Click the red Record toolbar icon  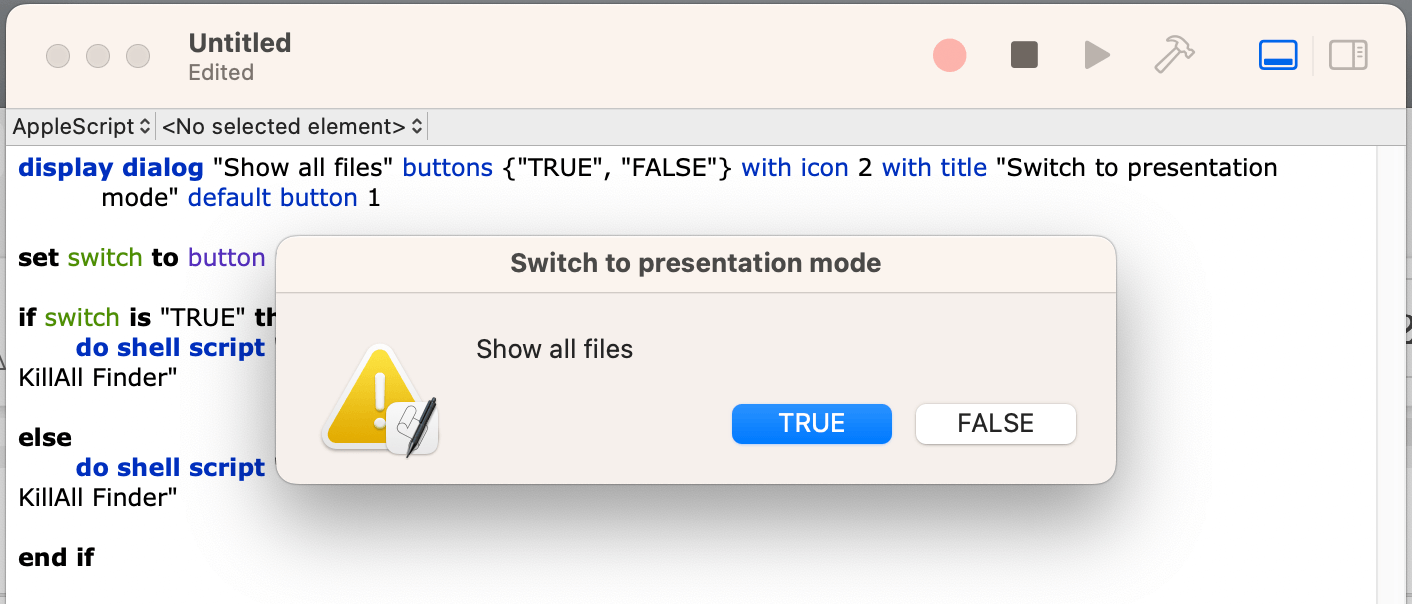[x=949, y=55]
